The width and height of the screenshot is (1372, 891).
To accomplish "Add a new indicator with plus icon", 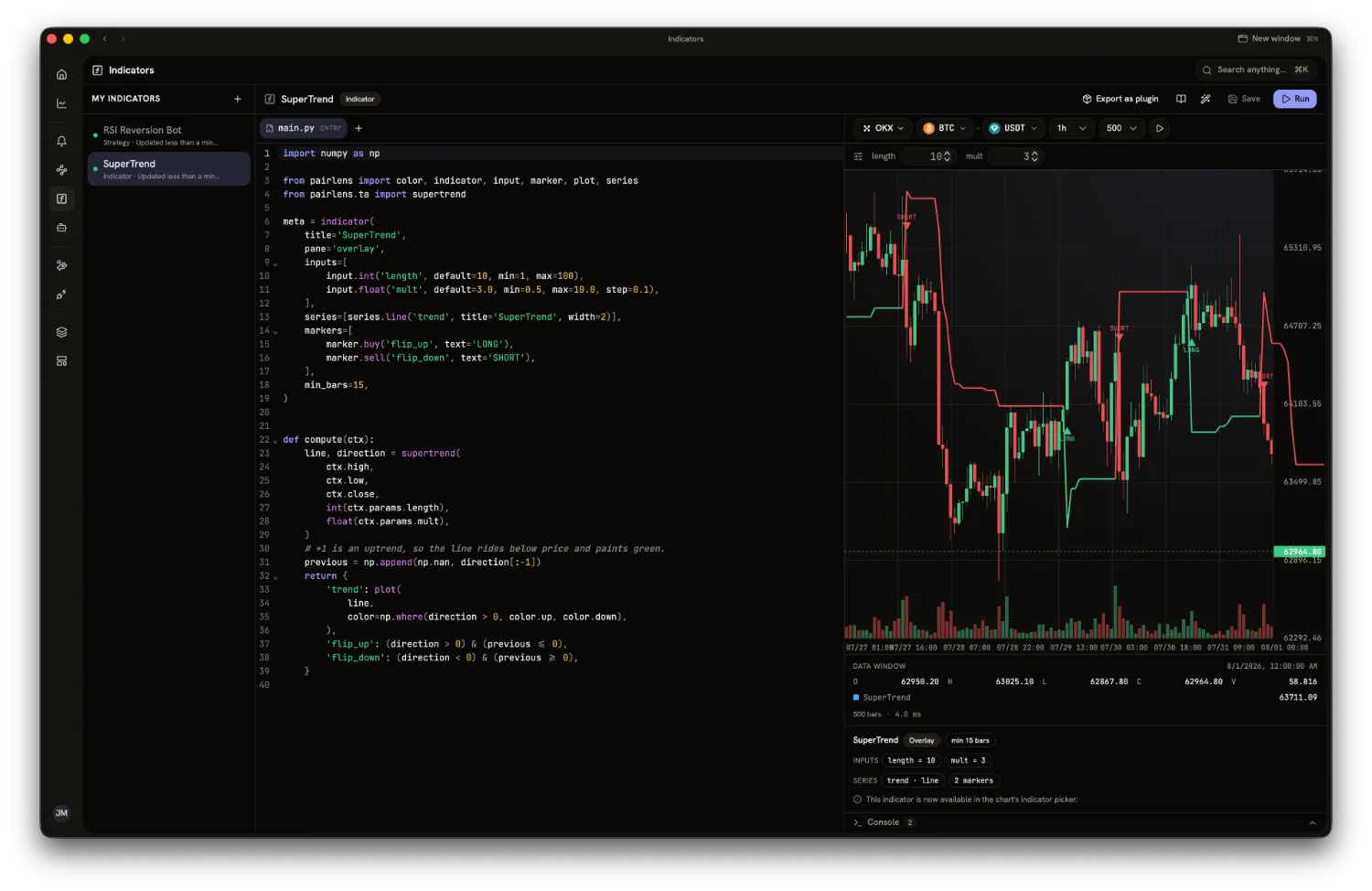I will (238, 99).
